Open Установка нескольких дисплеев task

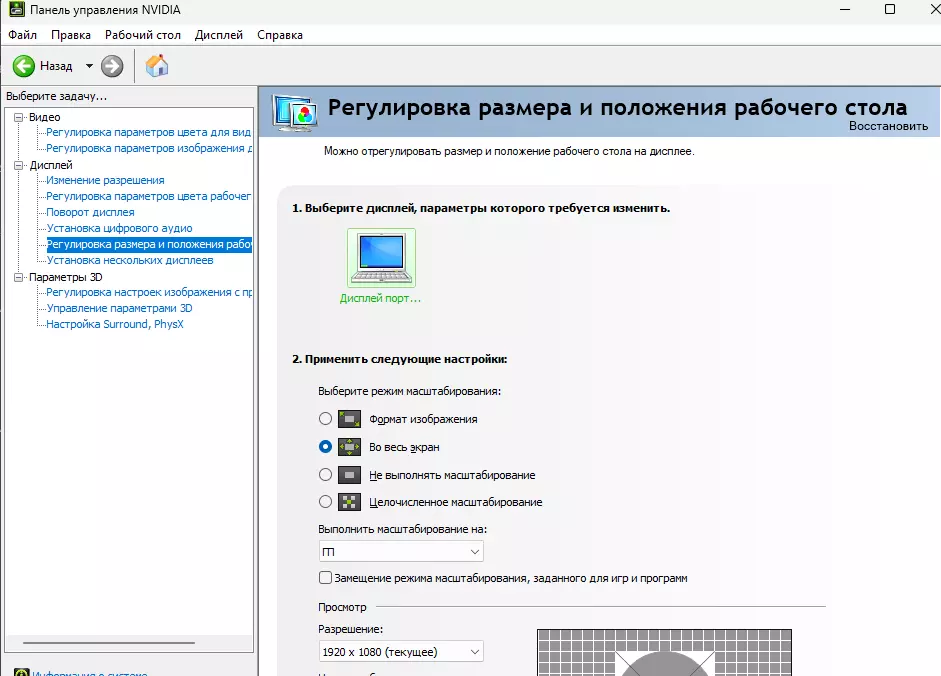click(130, 260)
